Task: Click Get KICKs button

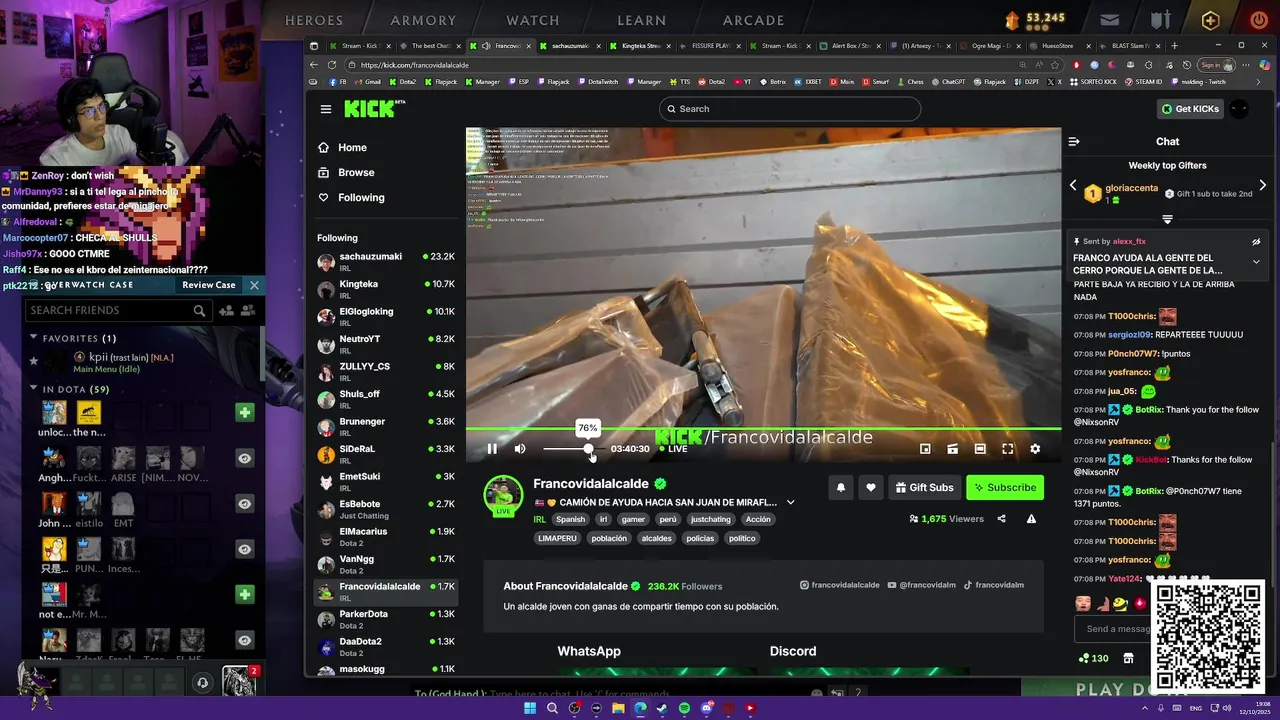Action: (x=1189, y=109)
